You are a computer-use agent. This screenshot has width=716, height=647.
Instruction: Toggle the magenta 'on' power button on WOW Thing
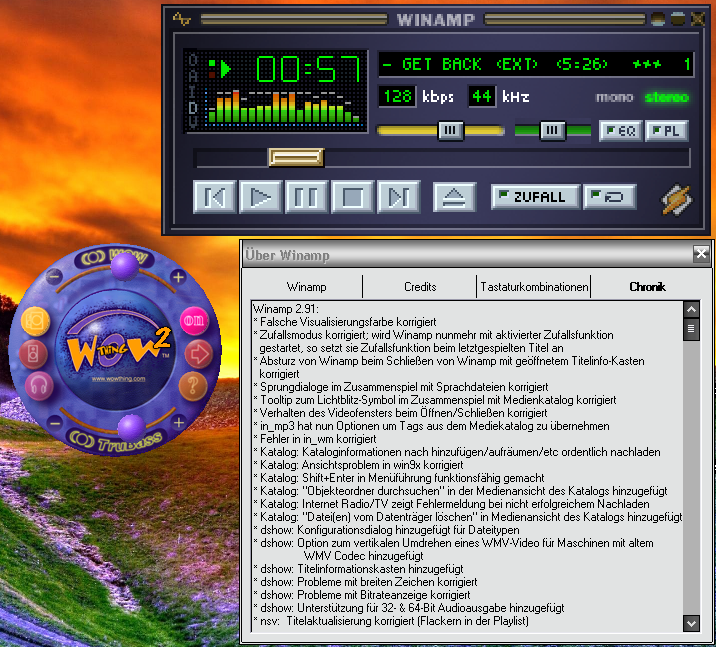coord(194,320)
